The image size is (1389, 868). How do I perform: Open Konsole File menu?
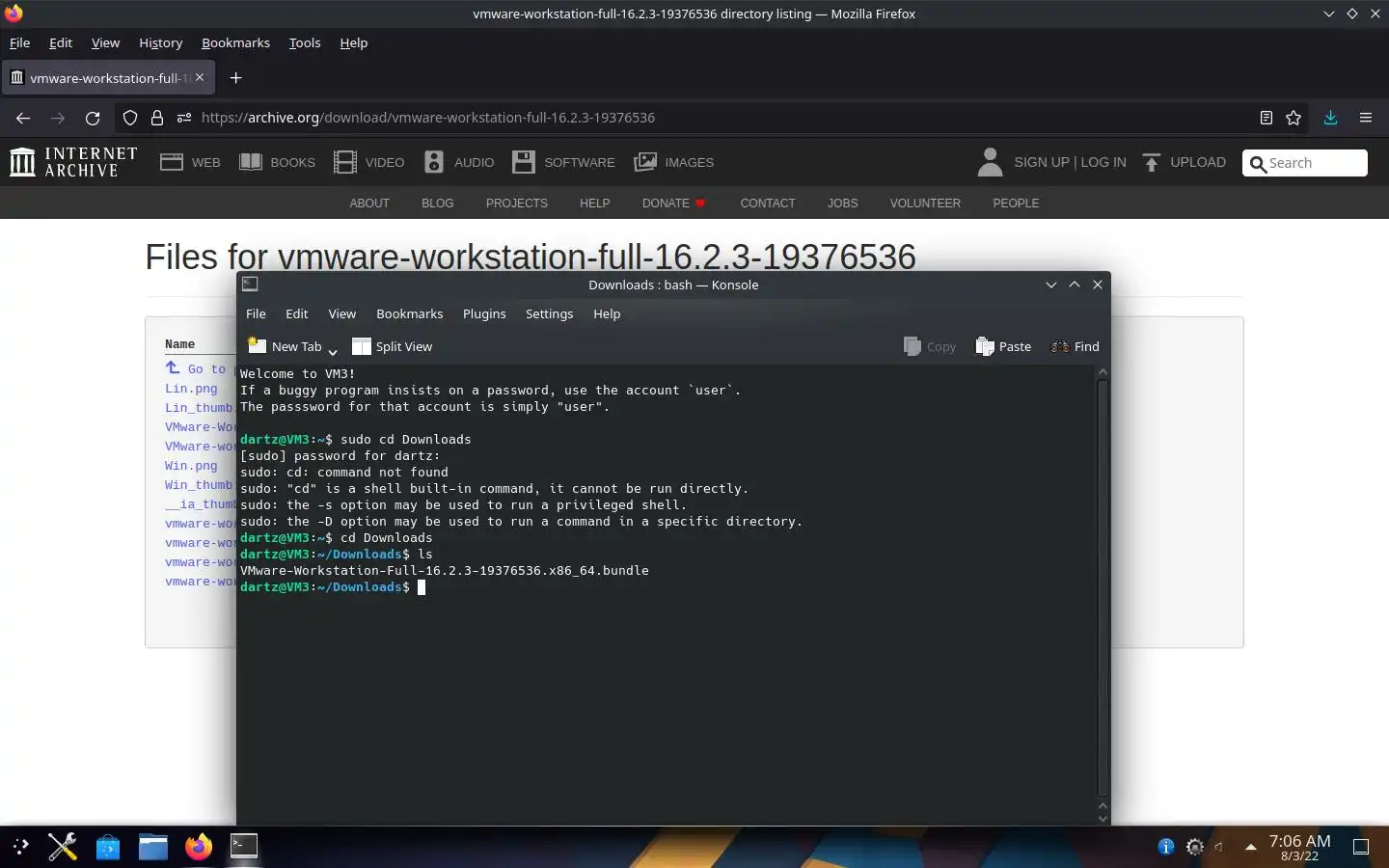(x=256, y=314)
